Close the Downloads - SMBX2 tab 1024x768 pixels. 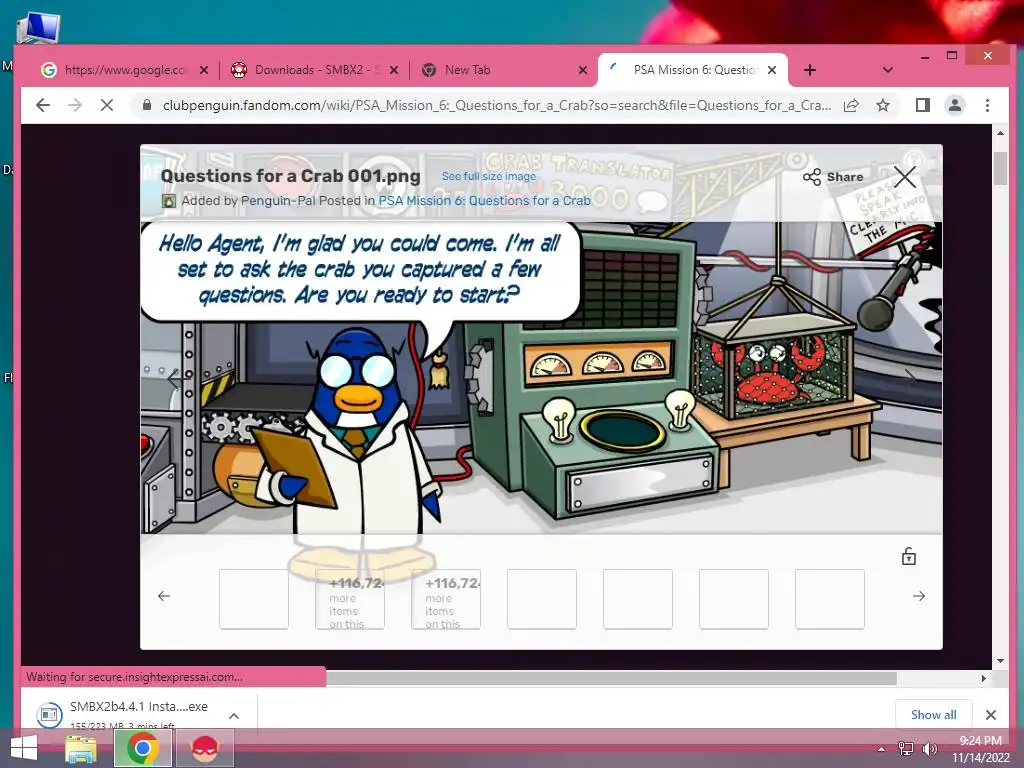[x=394, y=70]
